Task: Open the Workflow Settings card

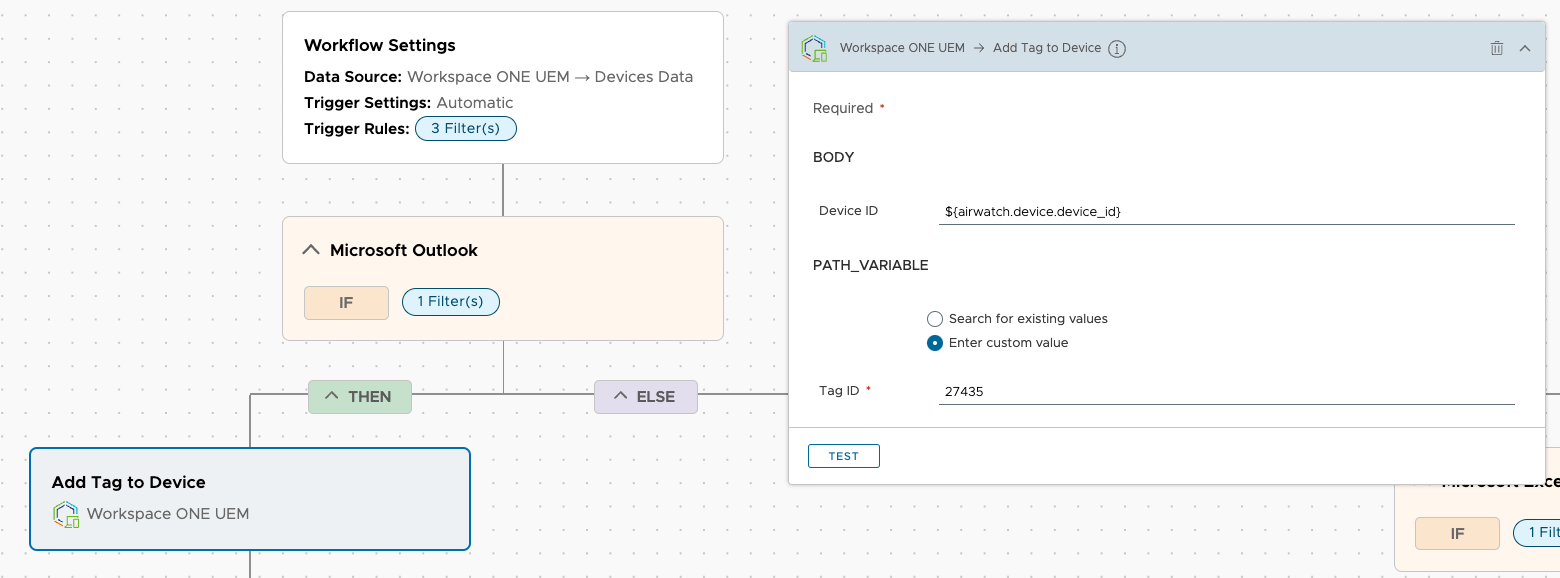Action: click(503, 87)
